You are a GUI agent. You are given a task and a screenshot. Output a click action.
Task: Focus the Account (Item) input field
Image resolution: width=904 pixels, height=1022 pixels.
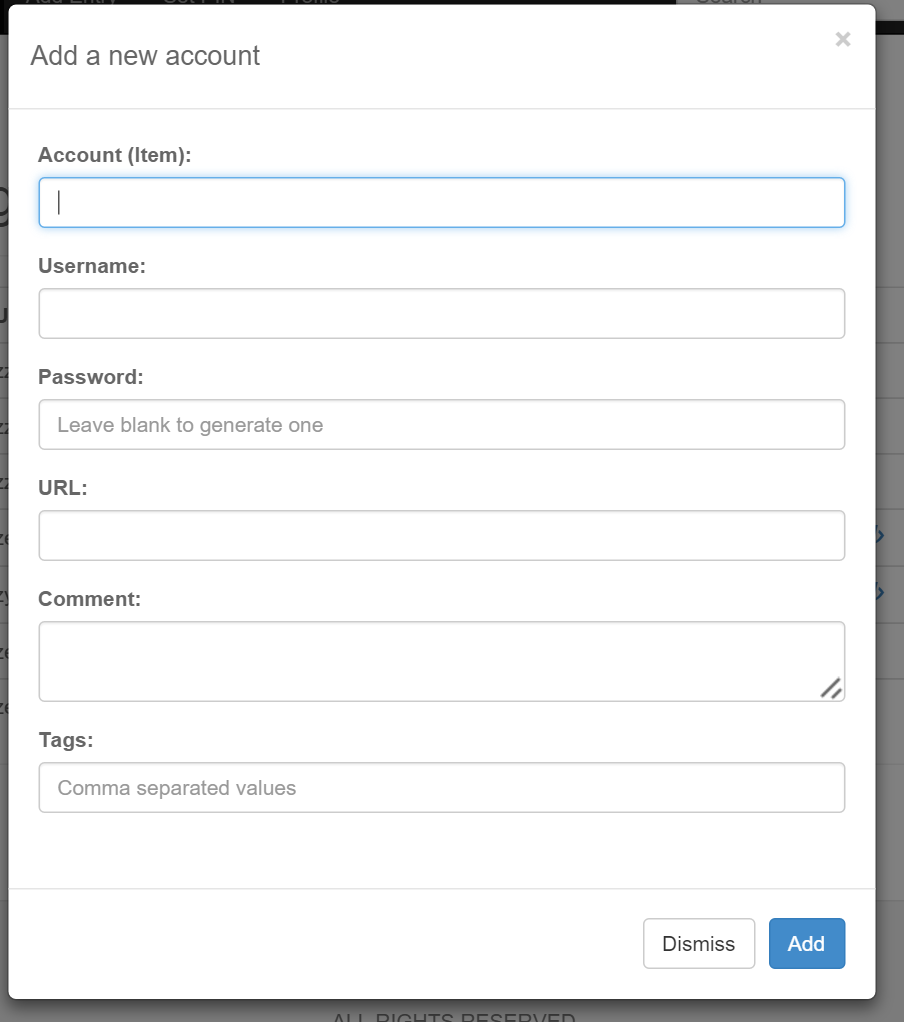[441, 202]
